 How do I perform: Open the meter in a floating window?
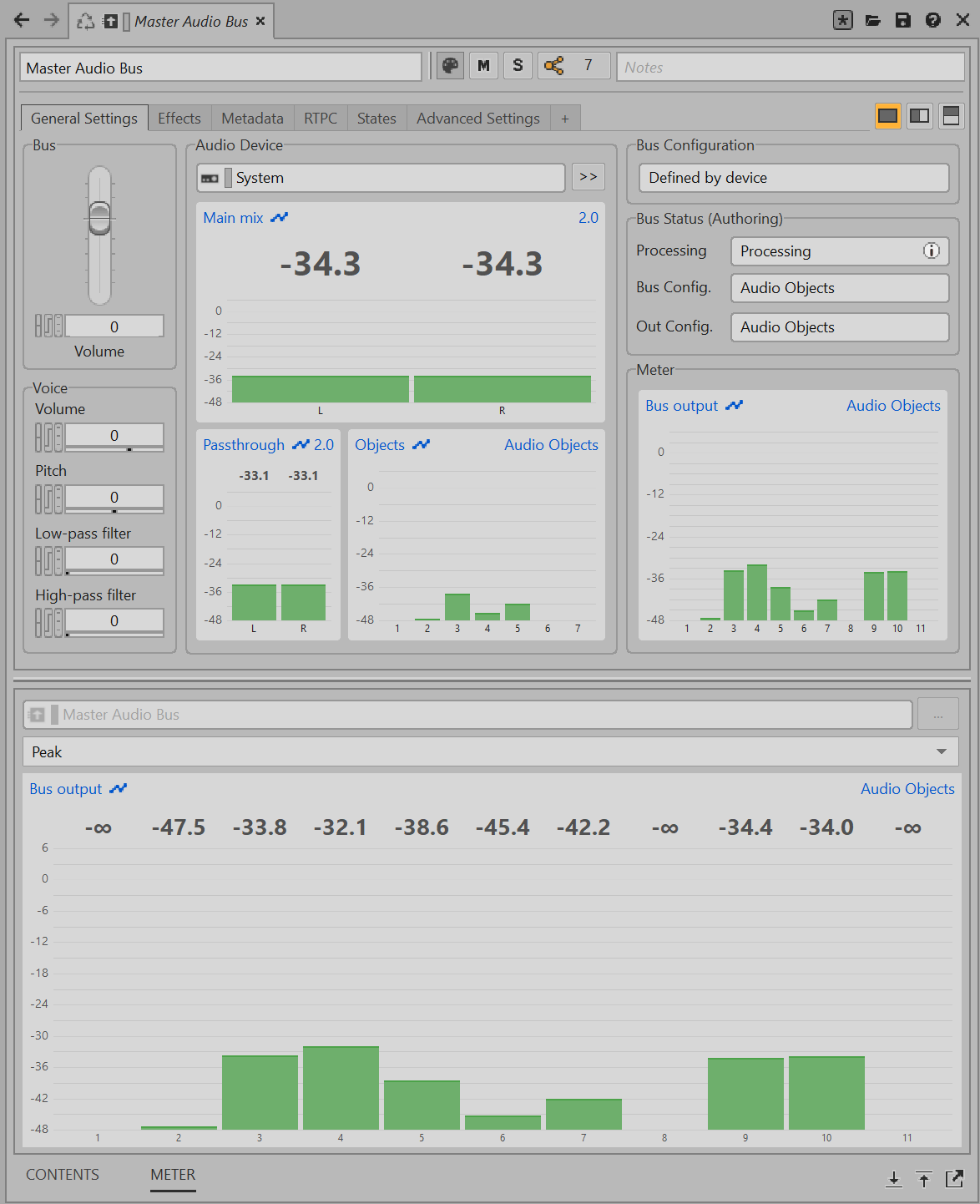pos(954,1179)
